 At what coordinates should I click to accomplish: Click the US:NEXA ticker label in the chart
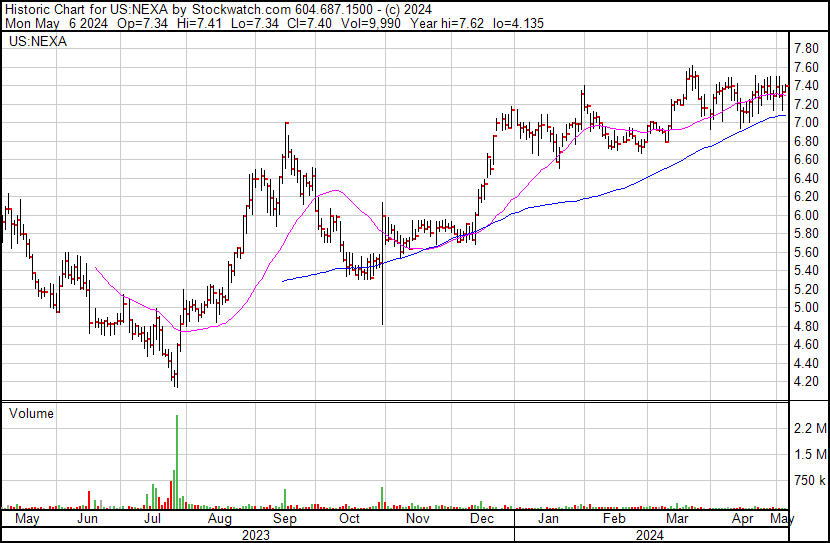tap(38, 42)
